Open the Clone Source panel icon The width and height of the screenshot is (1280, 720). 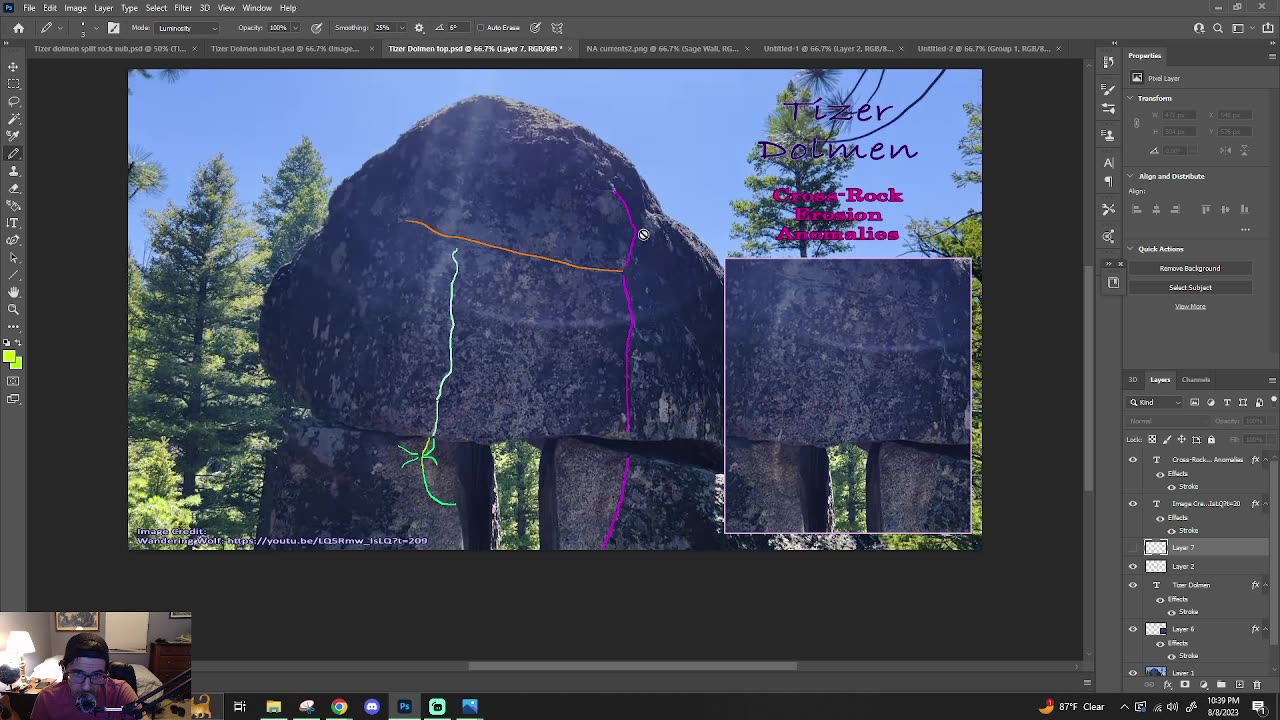(1109, 135)
